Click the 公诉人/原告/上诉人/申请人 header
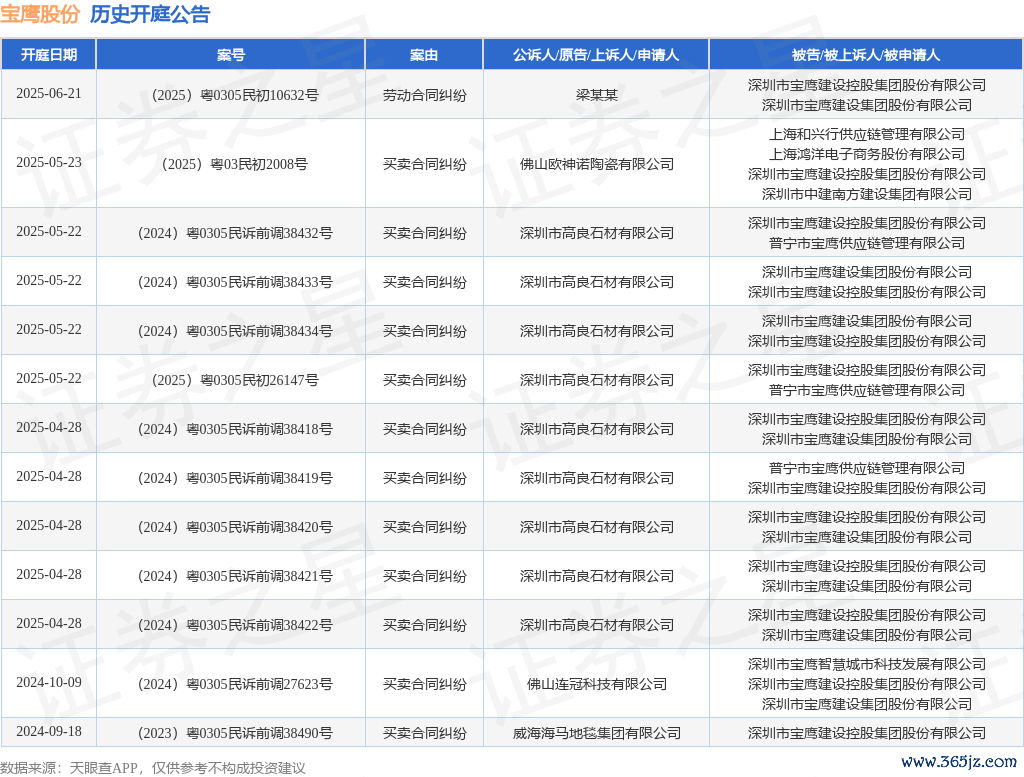The image size is (1024, 777). 596,55
